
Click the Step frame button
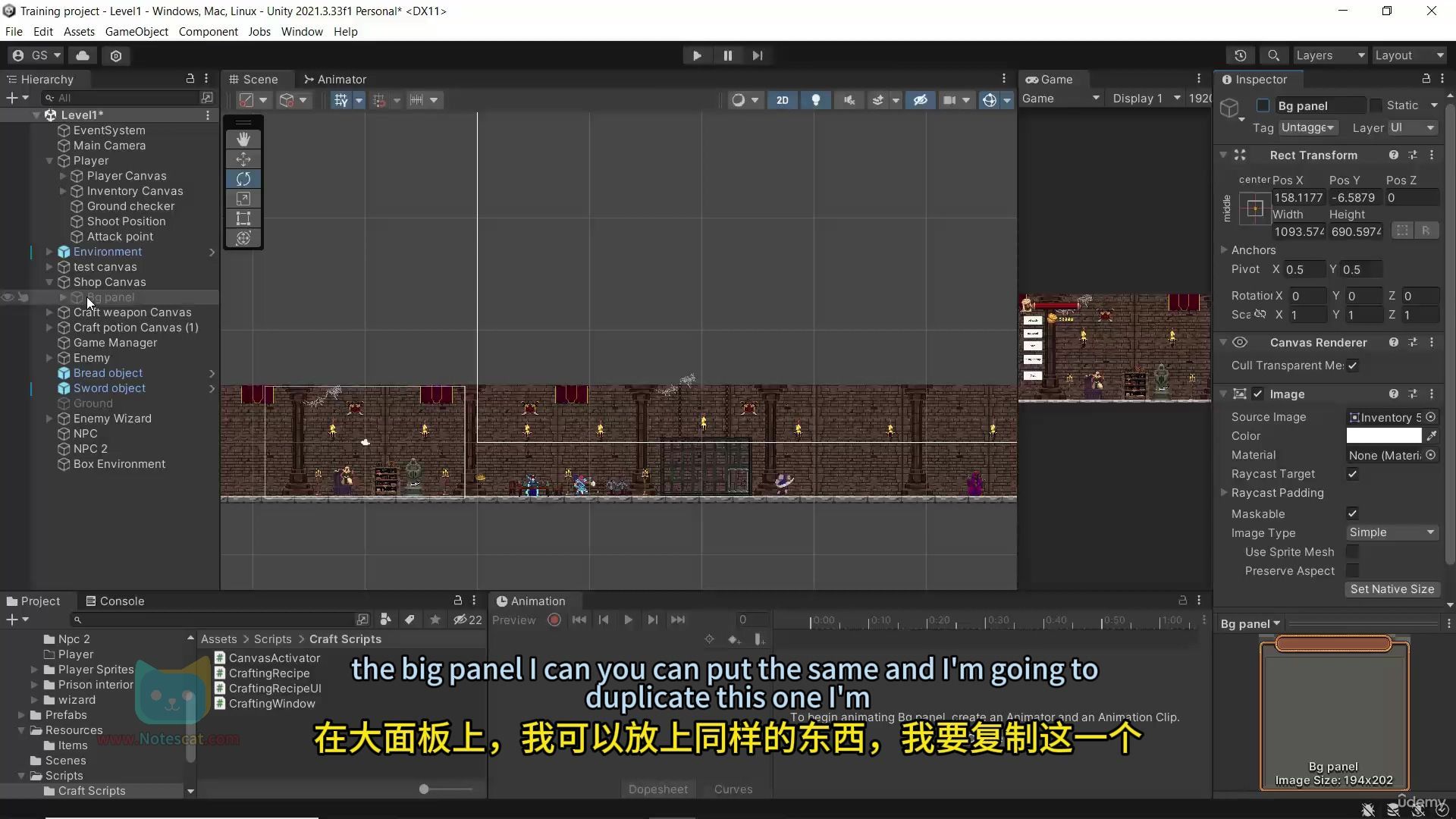coord(758,55)
